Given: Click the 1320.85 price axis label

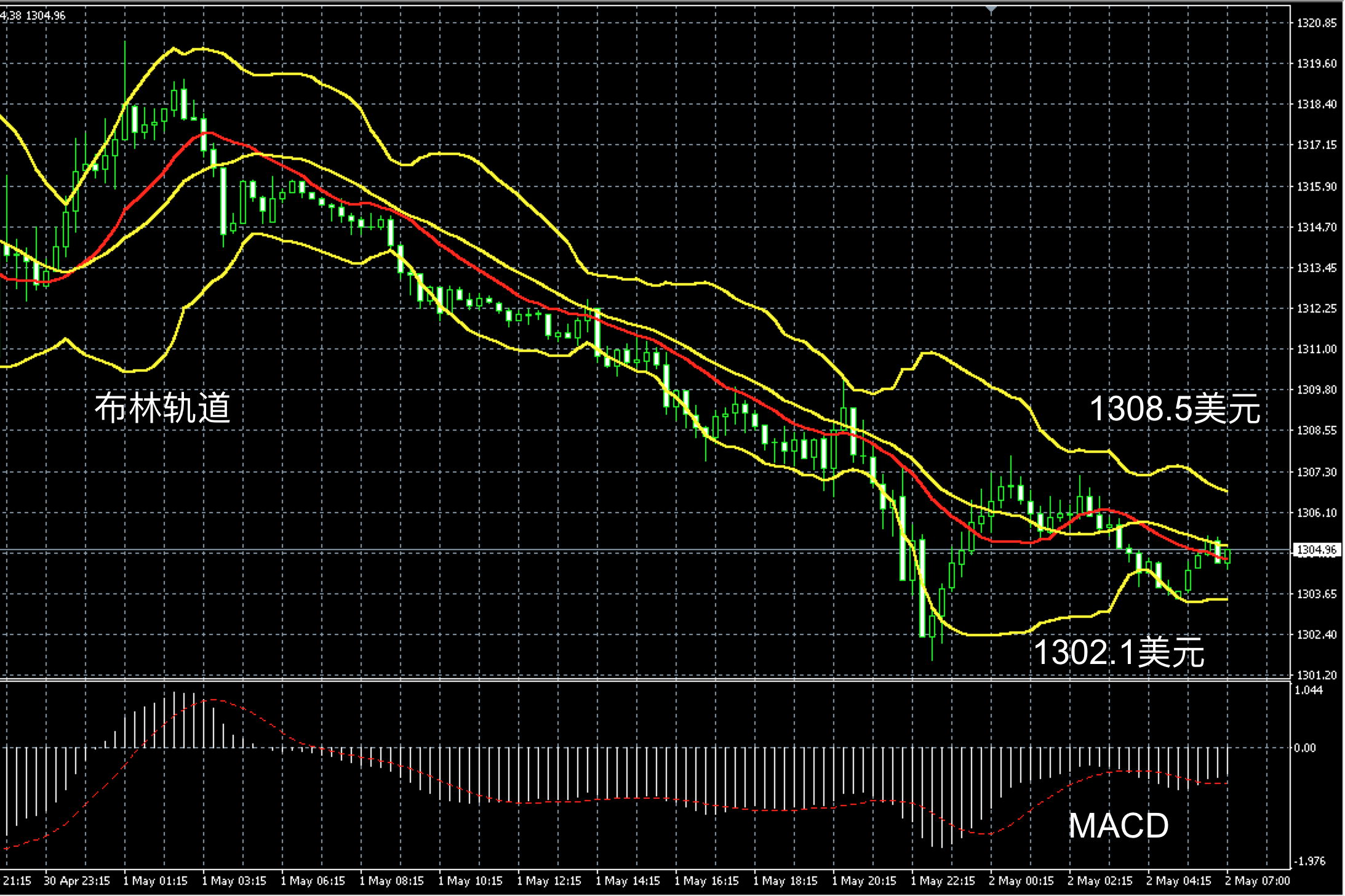Looking at the screenshot, I should click(x=1317, y=23).
